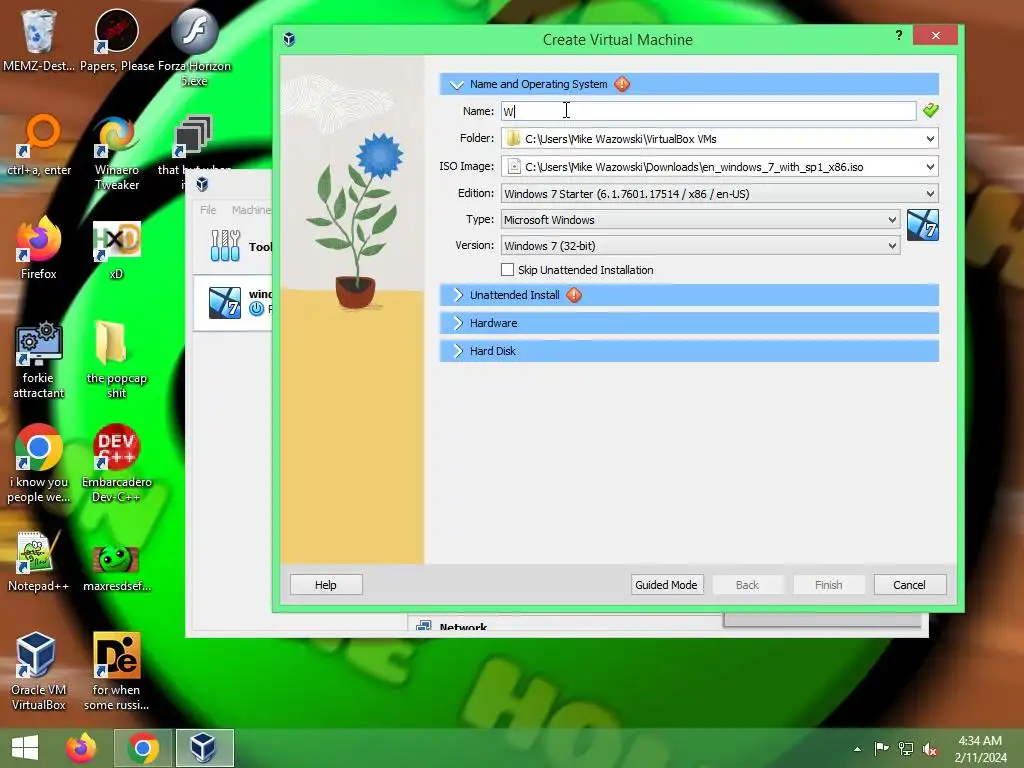This screenshot has height=768, width=1024.
Task: Click the VirtualBox taskbar button
Action: click(204, 748)
